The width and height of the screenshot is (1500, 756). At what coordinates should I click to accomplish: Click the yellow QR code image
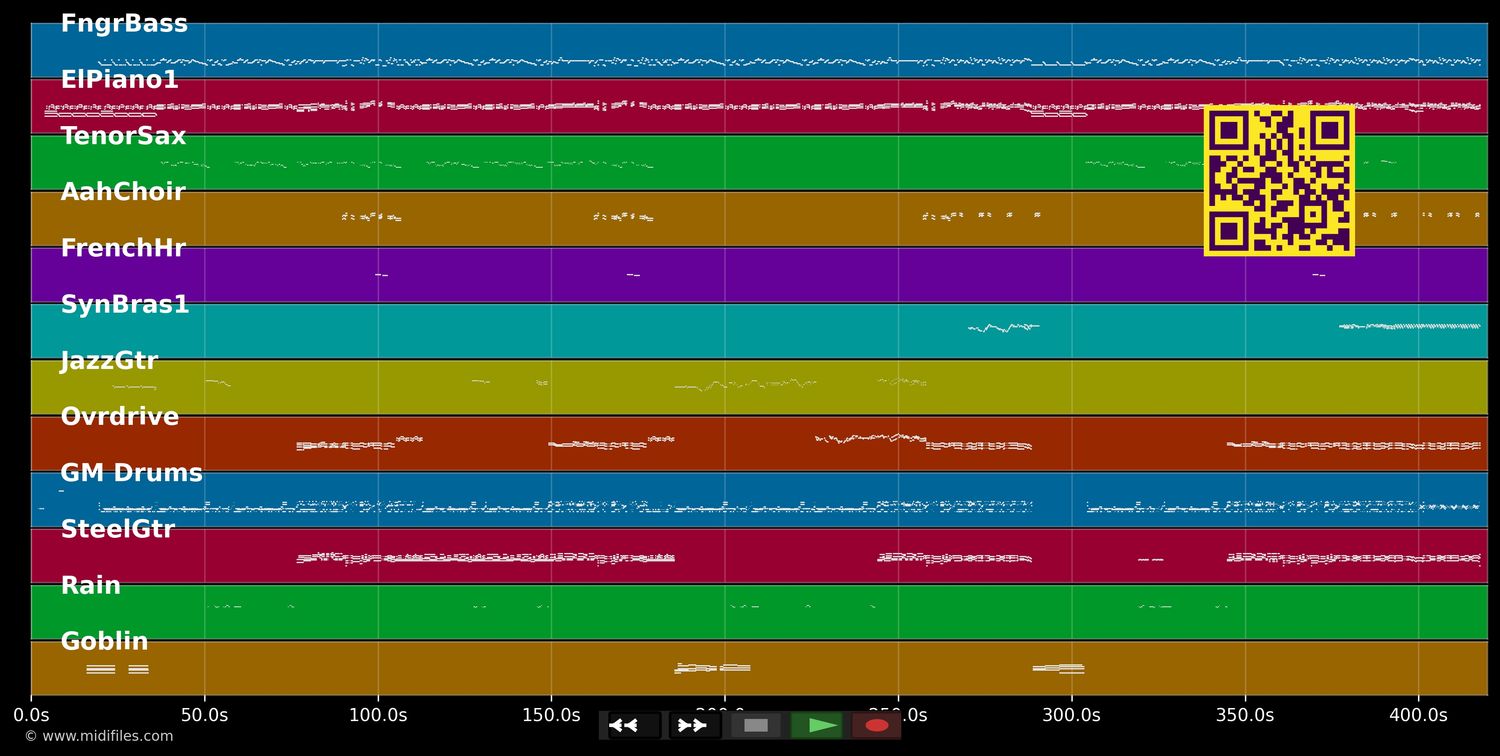click(x=1279, y=181)
